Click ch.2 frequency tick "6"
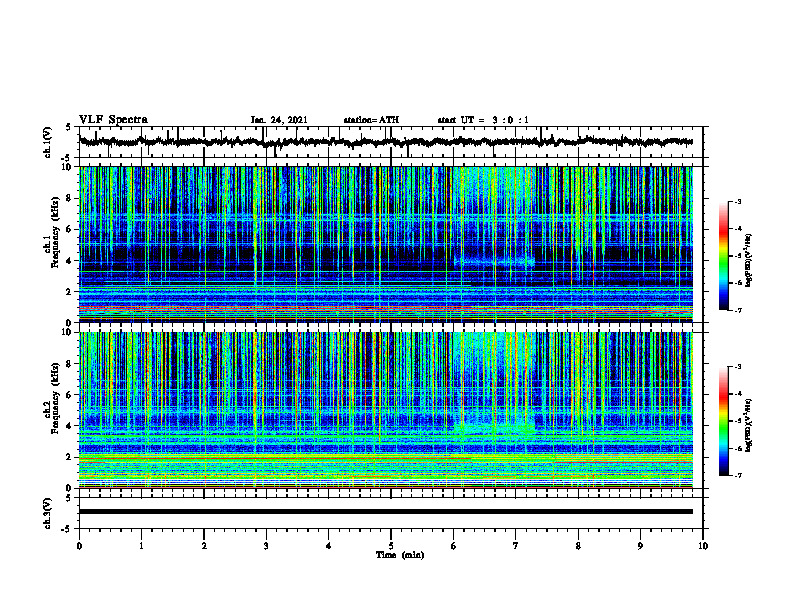Screen dimensions: 792x612 [70, 394]
